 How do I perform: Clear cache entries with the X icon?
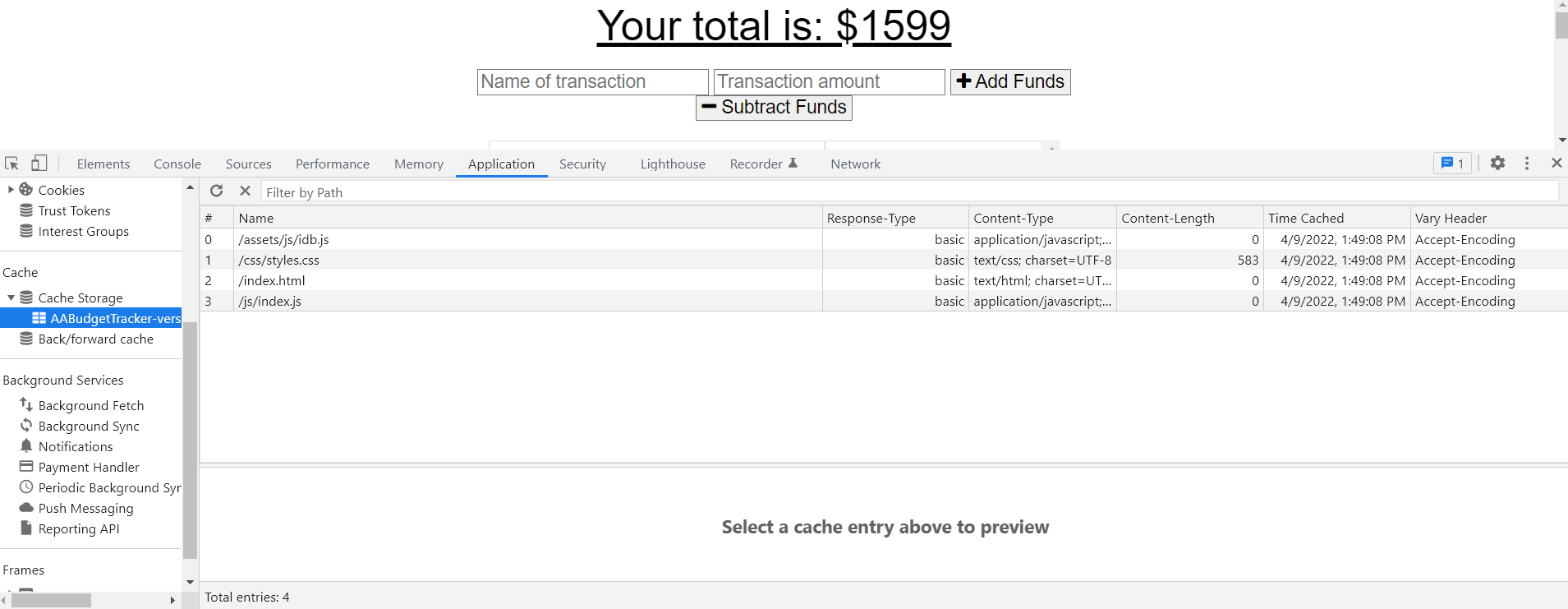[245, 191]
